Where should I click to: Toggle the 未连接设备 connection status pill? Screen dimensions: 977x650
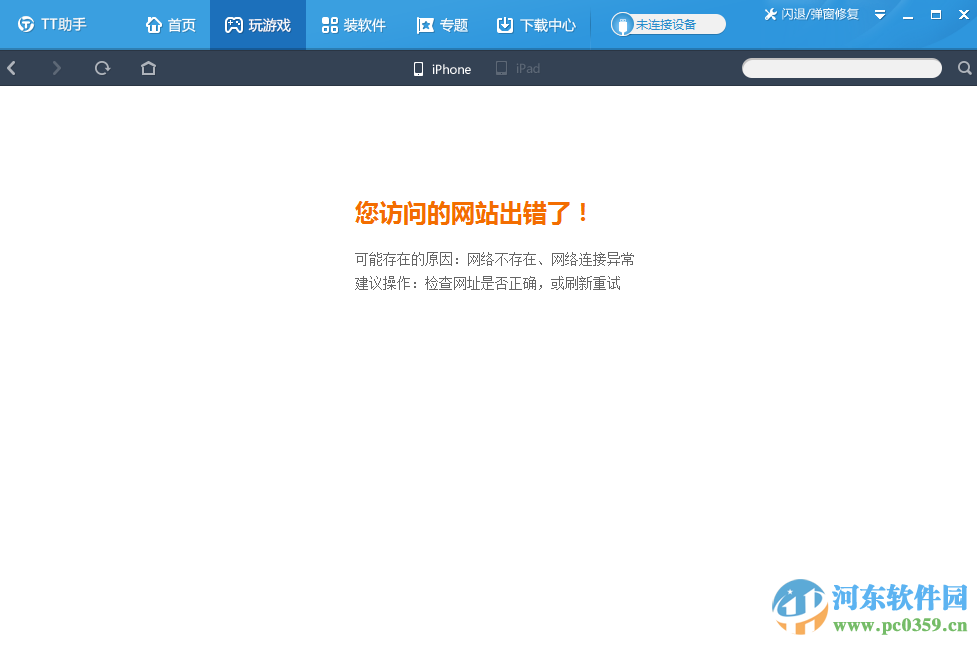[667, 22]
